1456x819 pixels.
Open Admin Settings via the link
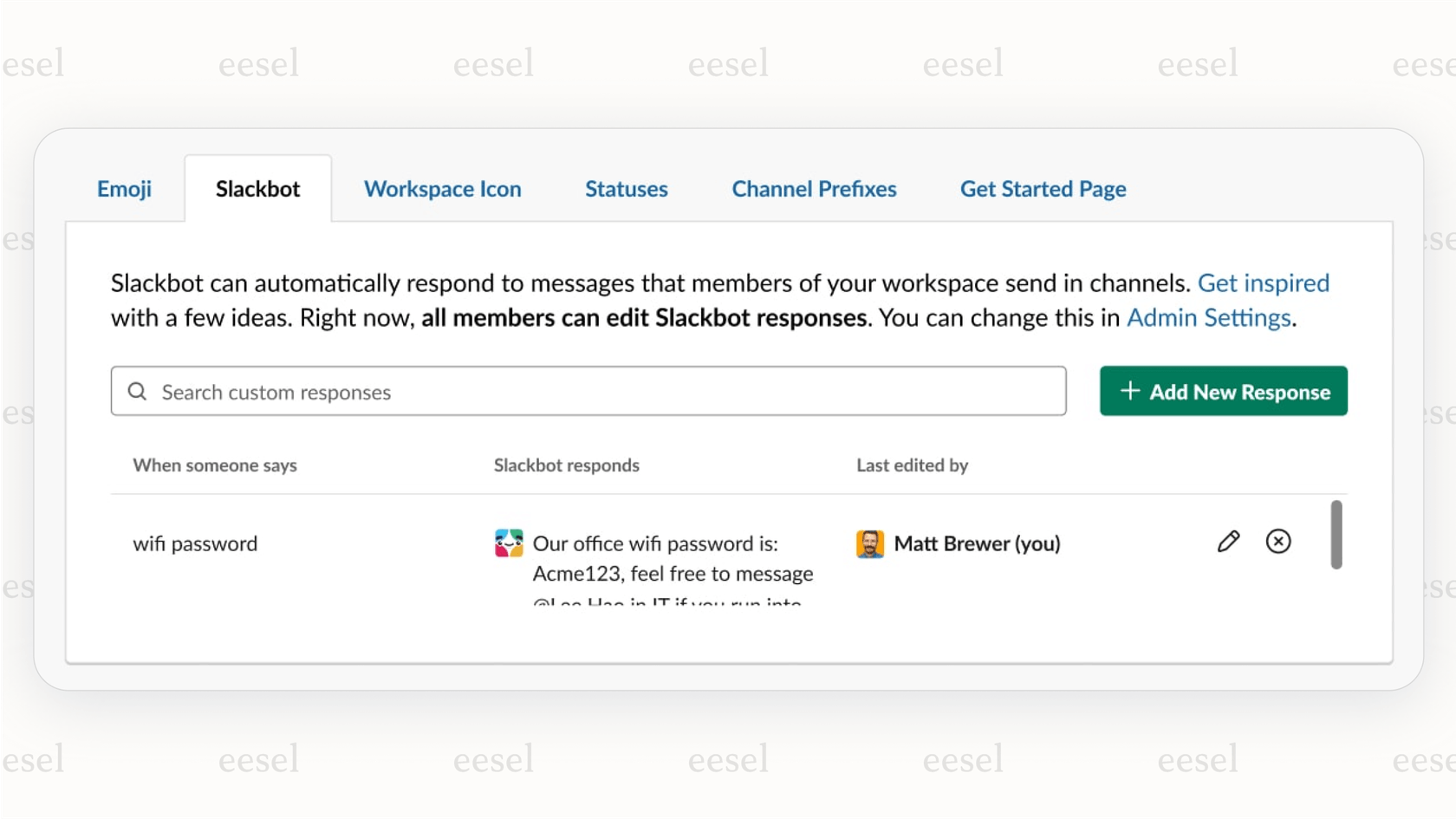coord(1208,317)
